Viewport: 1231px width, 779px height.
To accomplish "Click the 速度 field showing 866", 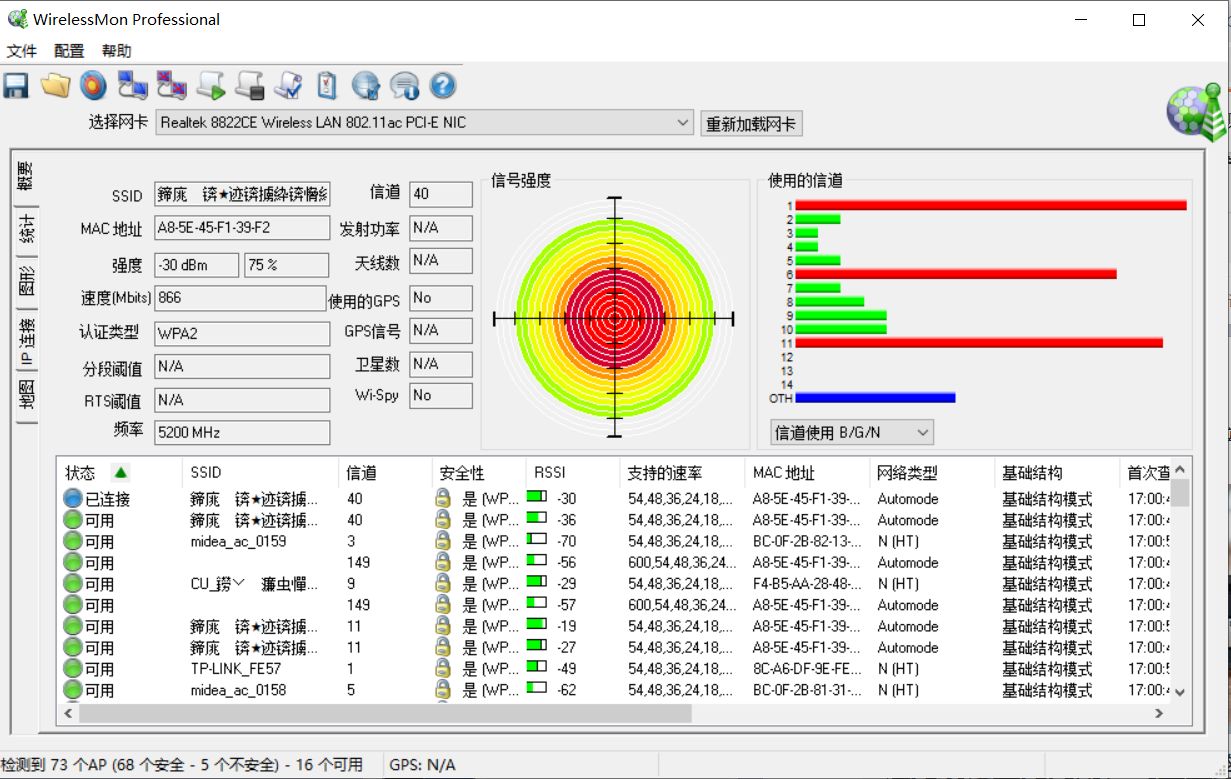I will pos(242,298).
